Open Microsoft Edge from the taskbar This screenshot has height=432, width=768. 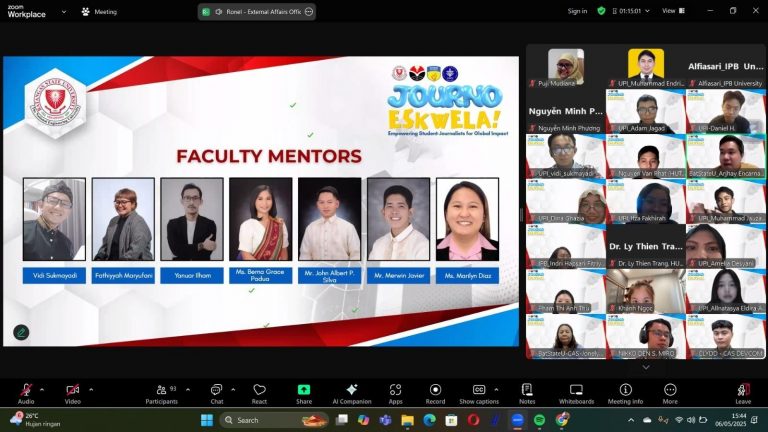pyautogui.click(x=429, y=420)
